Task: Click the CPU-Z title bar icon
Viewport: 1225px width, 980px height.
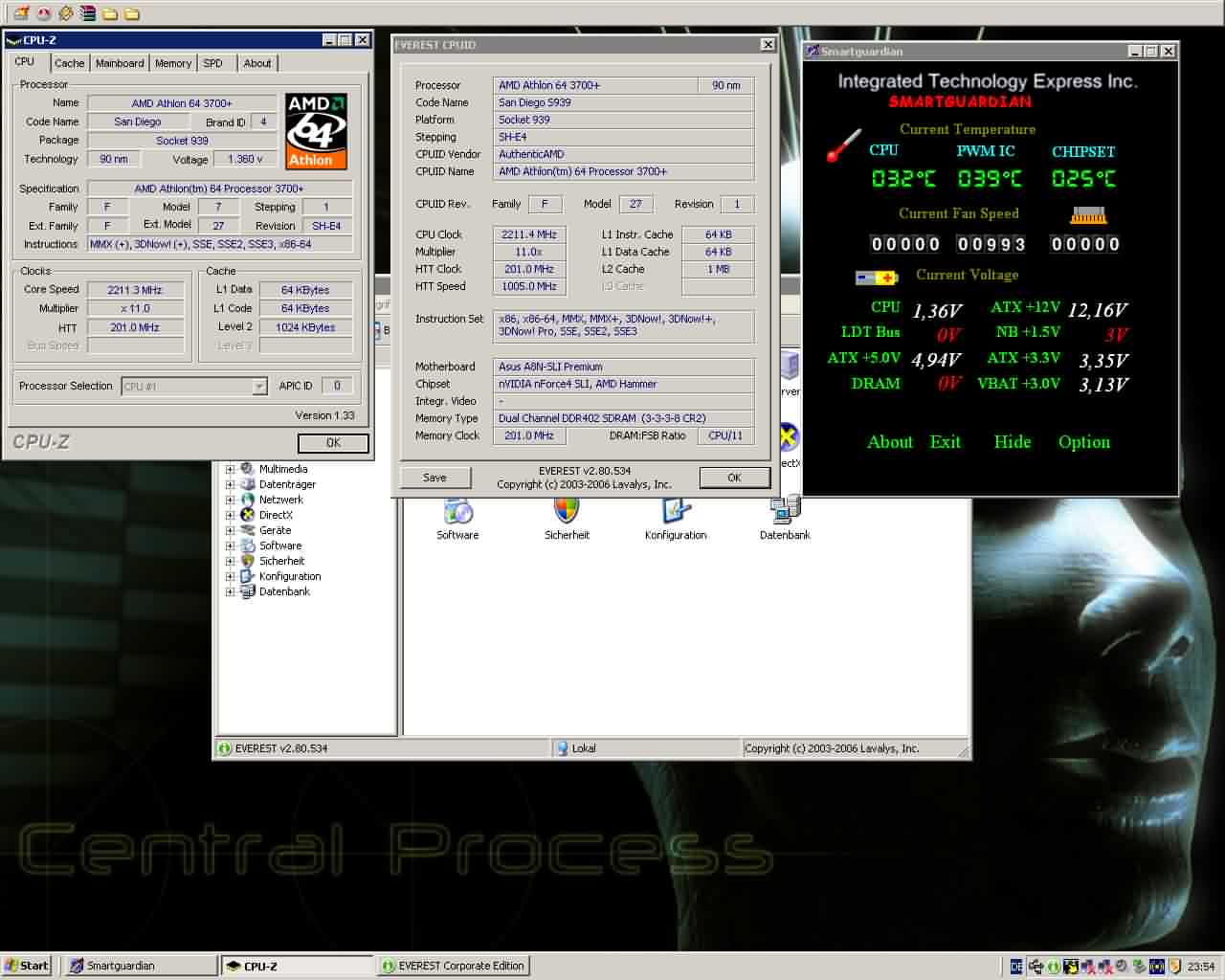Action: [13, 40]
